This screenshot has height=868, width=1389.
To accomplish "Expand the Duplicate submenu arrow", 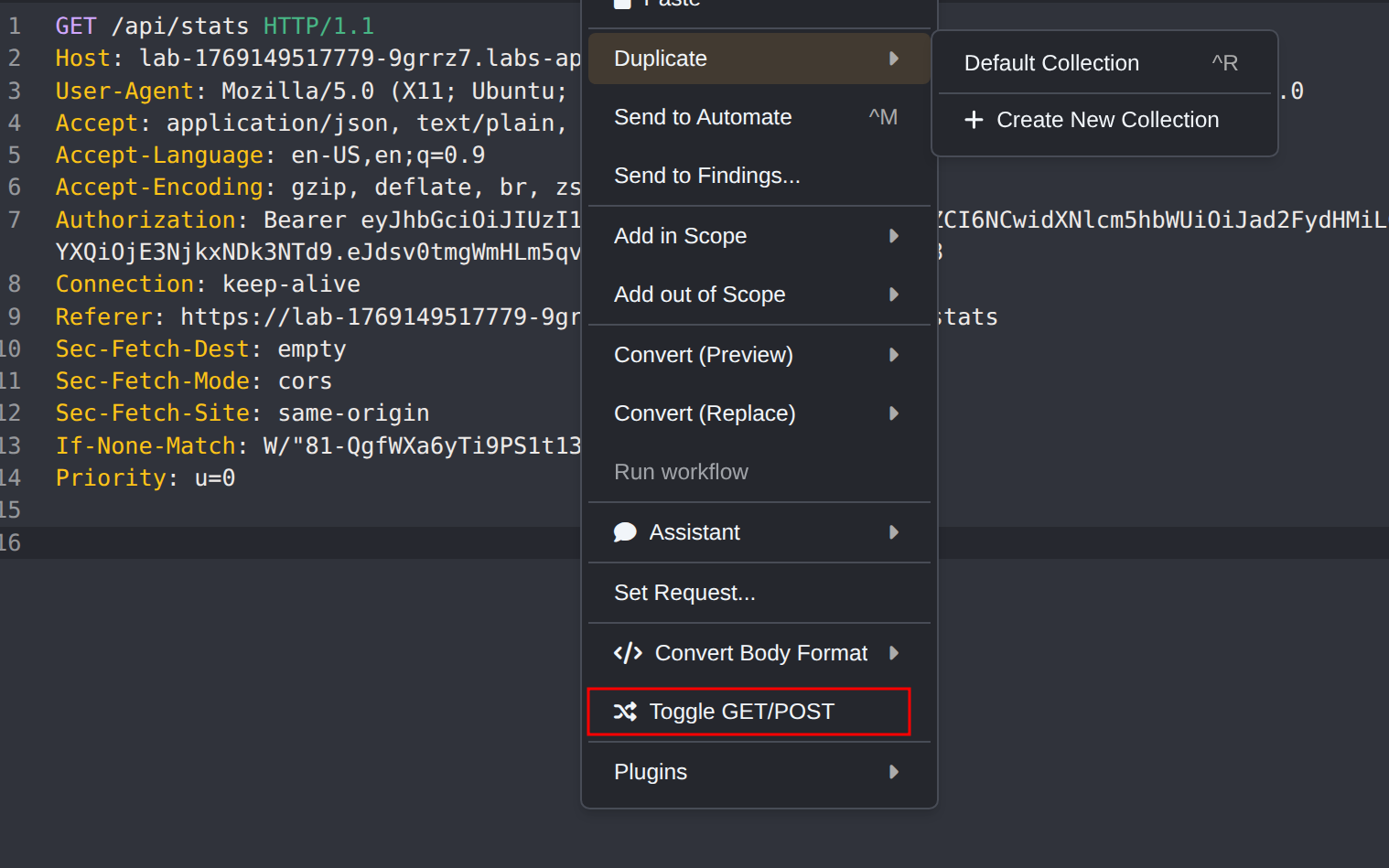I will pos(894,59).
